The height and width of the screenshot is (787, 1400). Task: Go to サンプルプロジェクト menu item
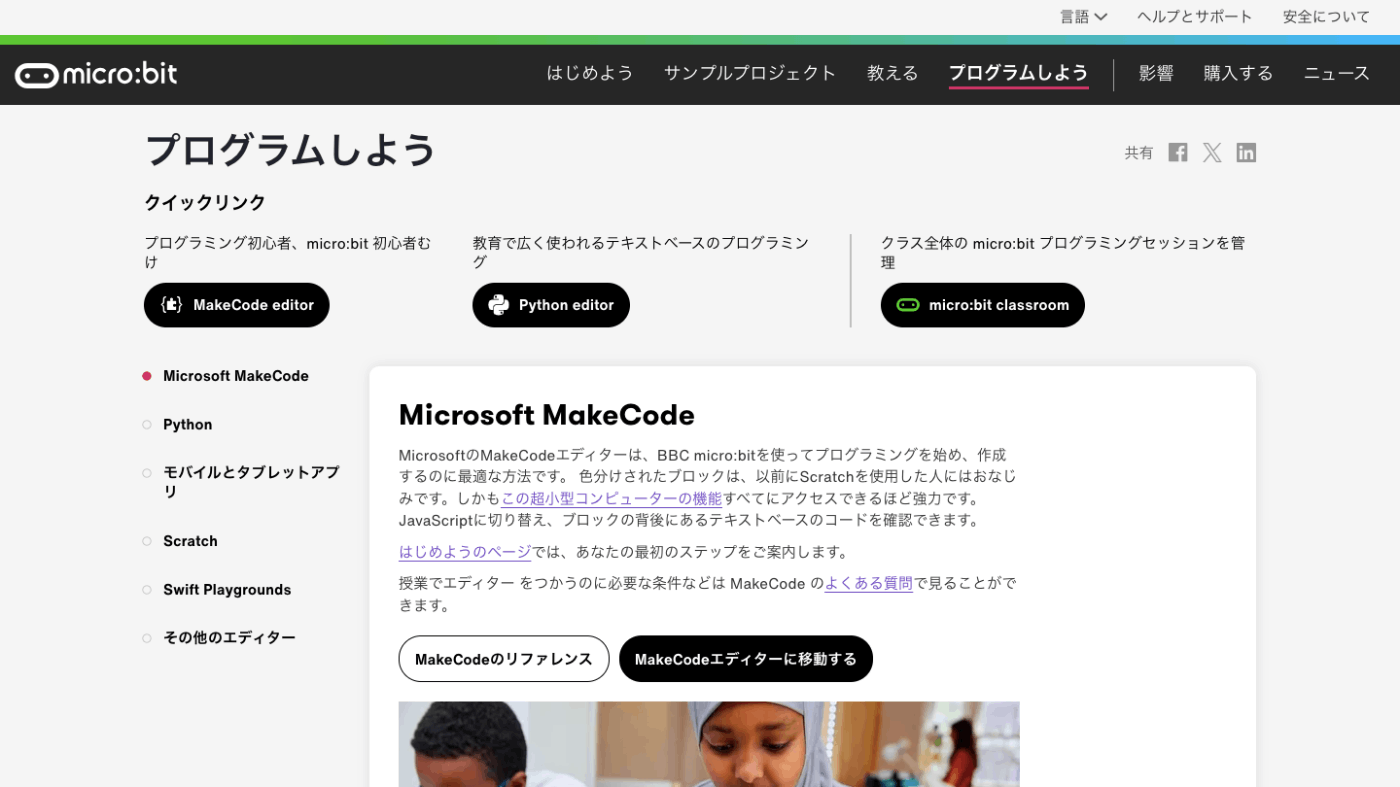pos(750,73)
